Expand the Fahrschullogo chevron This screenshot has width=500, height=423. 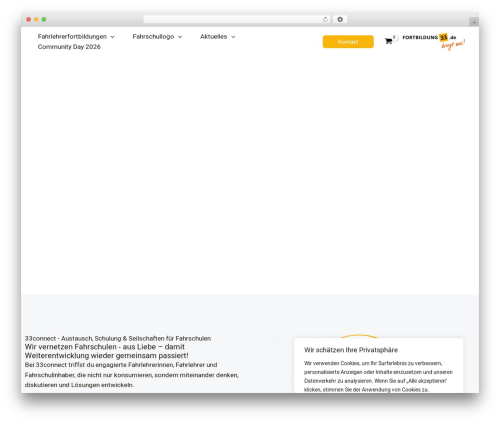tap(180, 37)
